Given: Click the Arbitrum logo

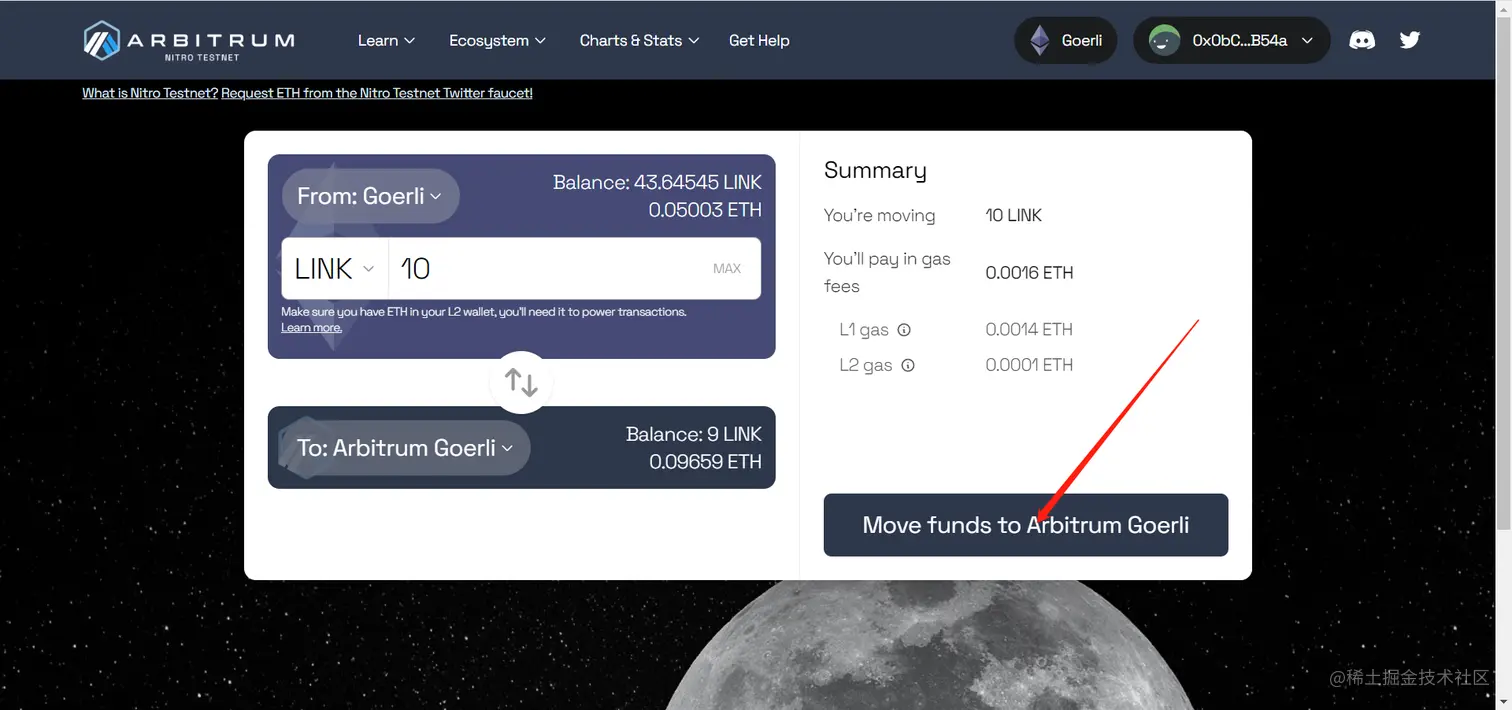Looking at the screenshot, I should point(189,40).
